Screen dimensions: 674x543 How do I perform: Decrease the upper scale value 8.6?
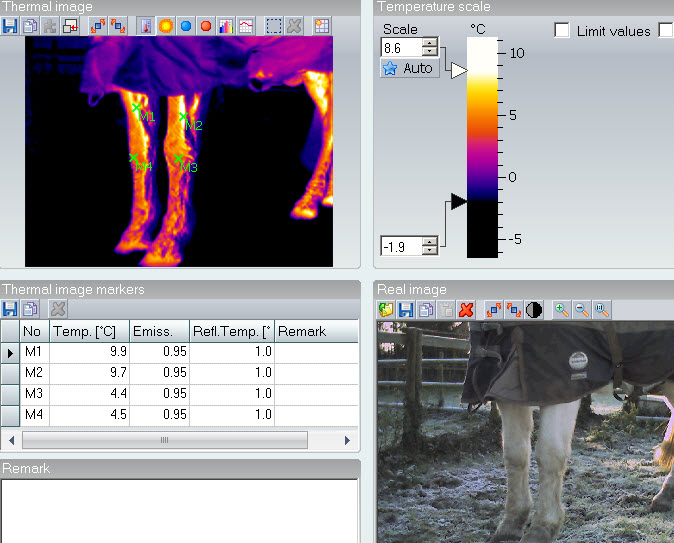[430, 52]
